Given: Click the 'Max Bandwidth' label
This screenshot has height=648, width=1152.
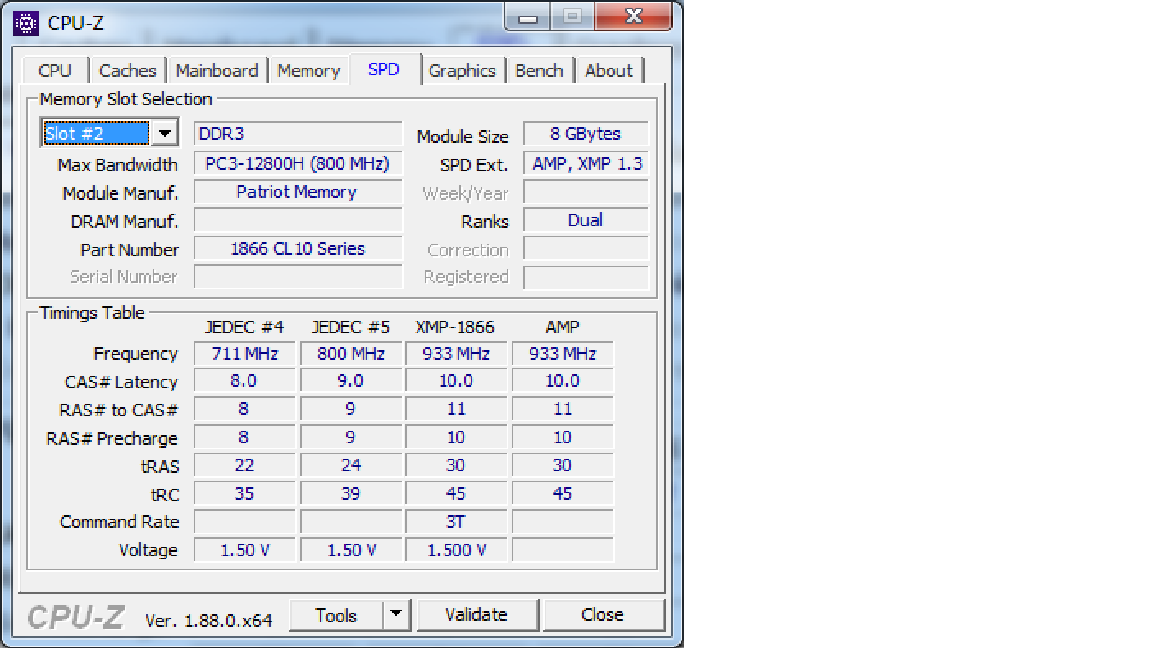Looking at the screenshot, I should [118, 165].
